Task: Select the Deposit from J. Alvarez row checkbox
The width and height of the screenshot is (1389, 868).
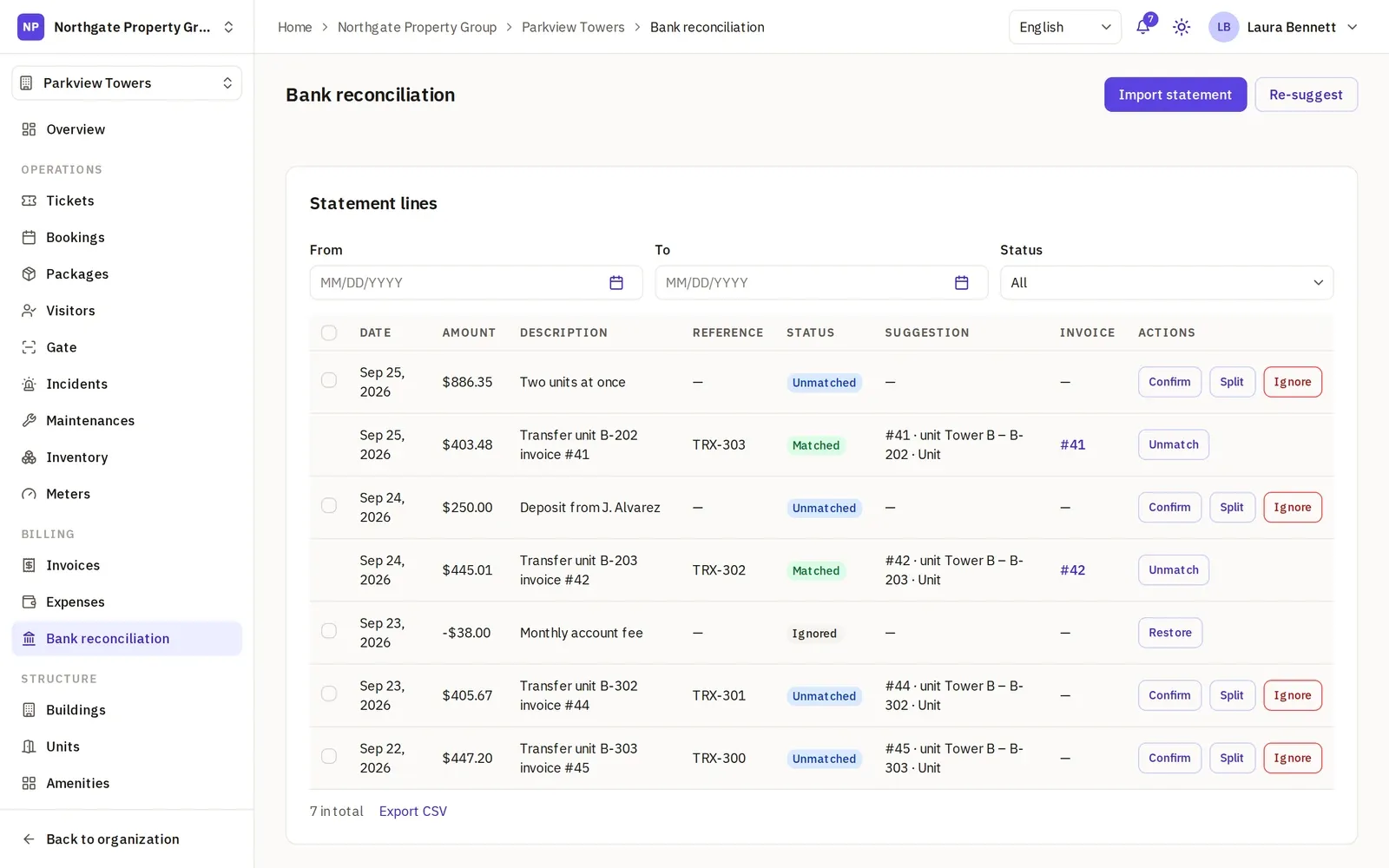Action: (329, 505)
